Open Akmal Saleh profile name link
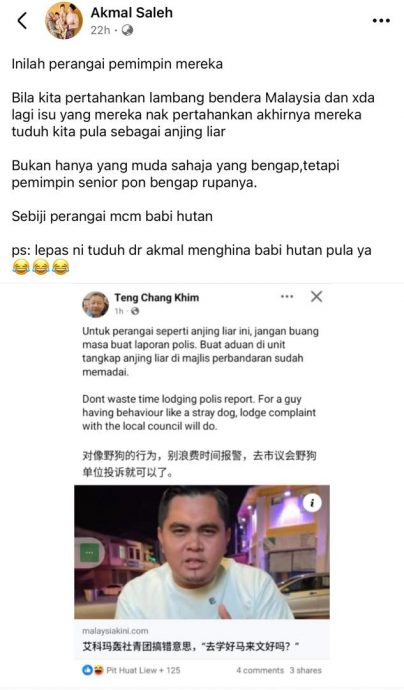 click(x=132, y=12)
